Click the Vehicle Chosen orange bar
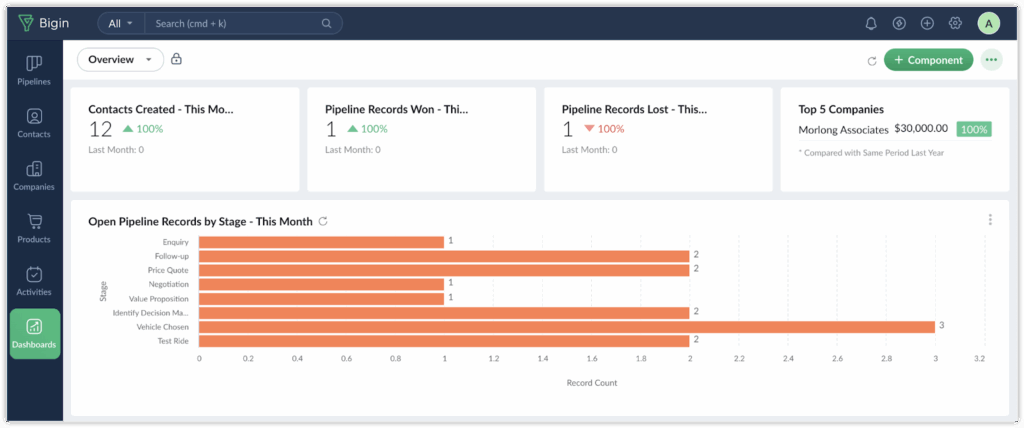The image size is (1024, 428). point(566,327)
